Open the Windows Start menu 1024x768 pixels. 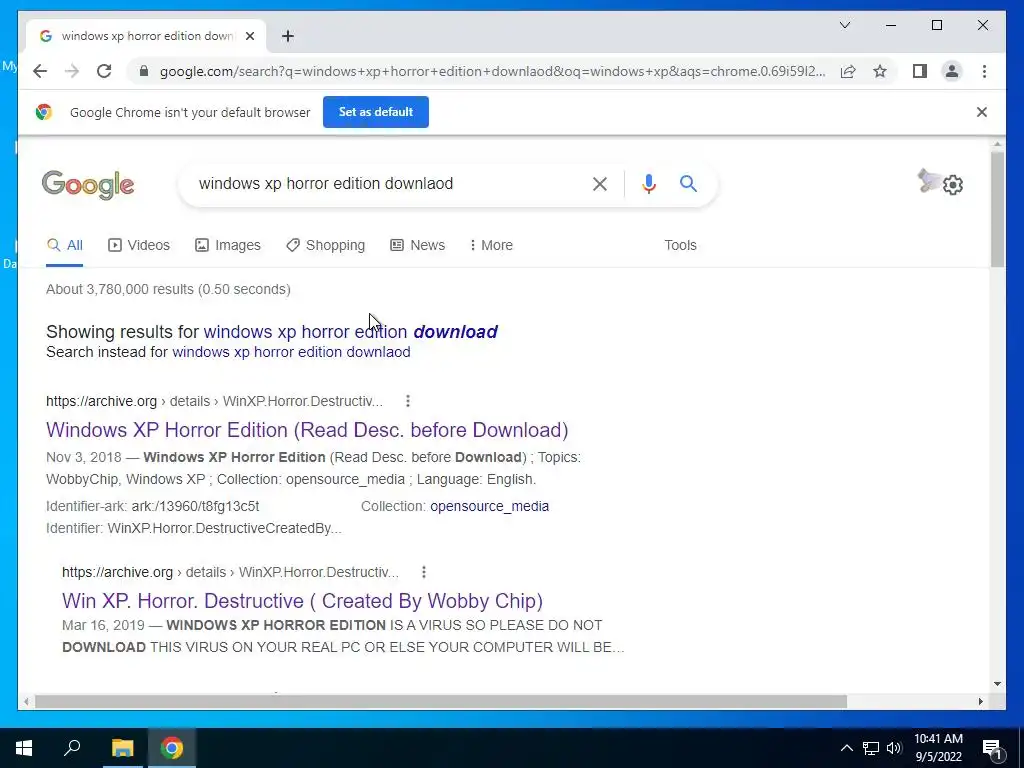pyautogui.click(x=24, y=748)
